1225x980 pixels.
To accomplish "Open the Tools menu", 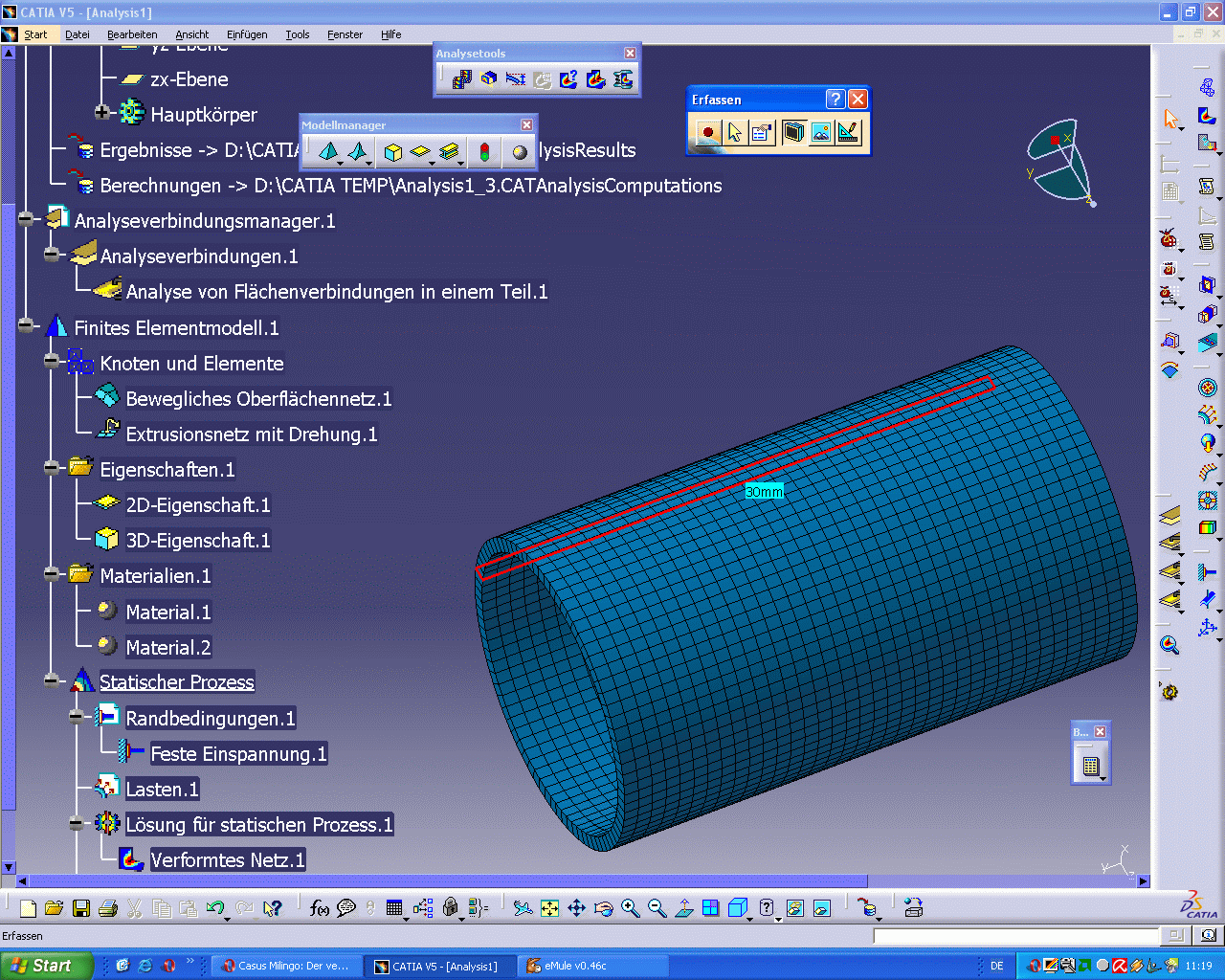I will click(x=298, y=34).
